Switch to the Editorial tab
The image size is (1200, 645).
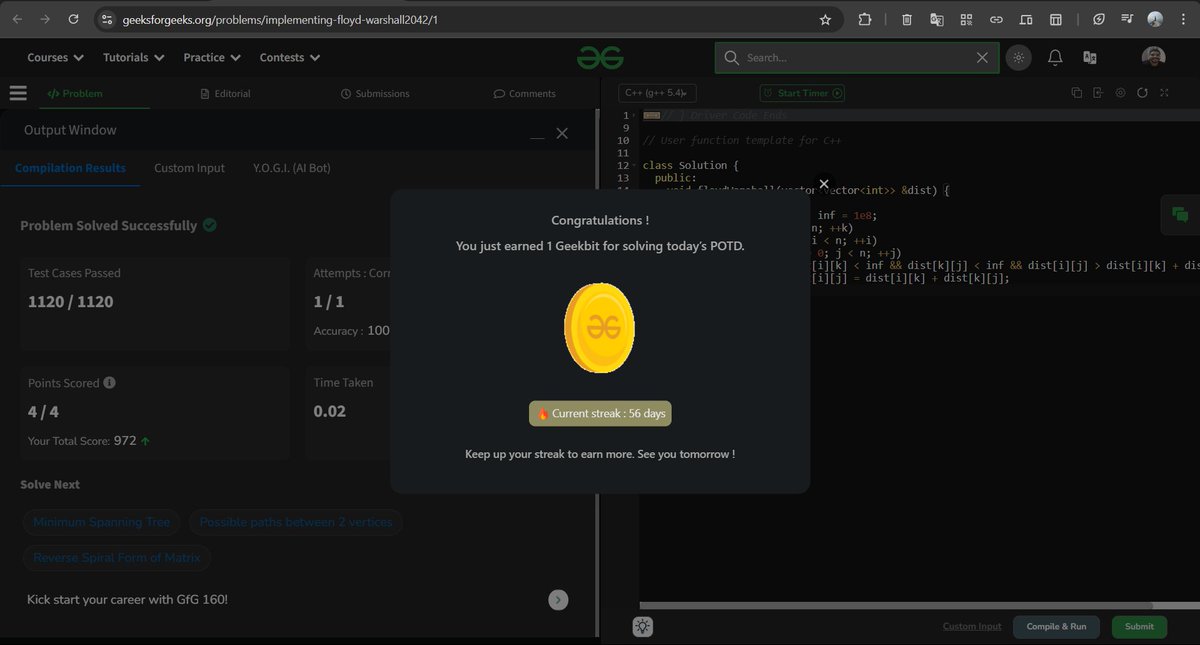pos(226,94)
